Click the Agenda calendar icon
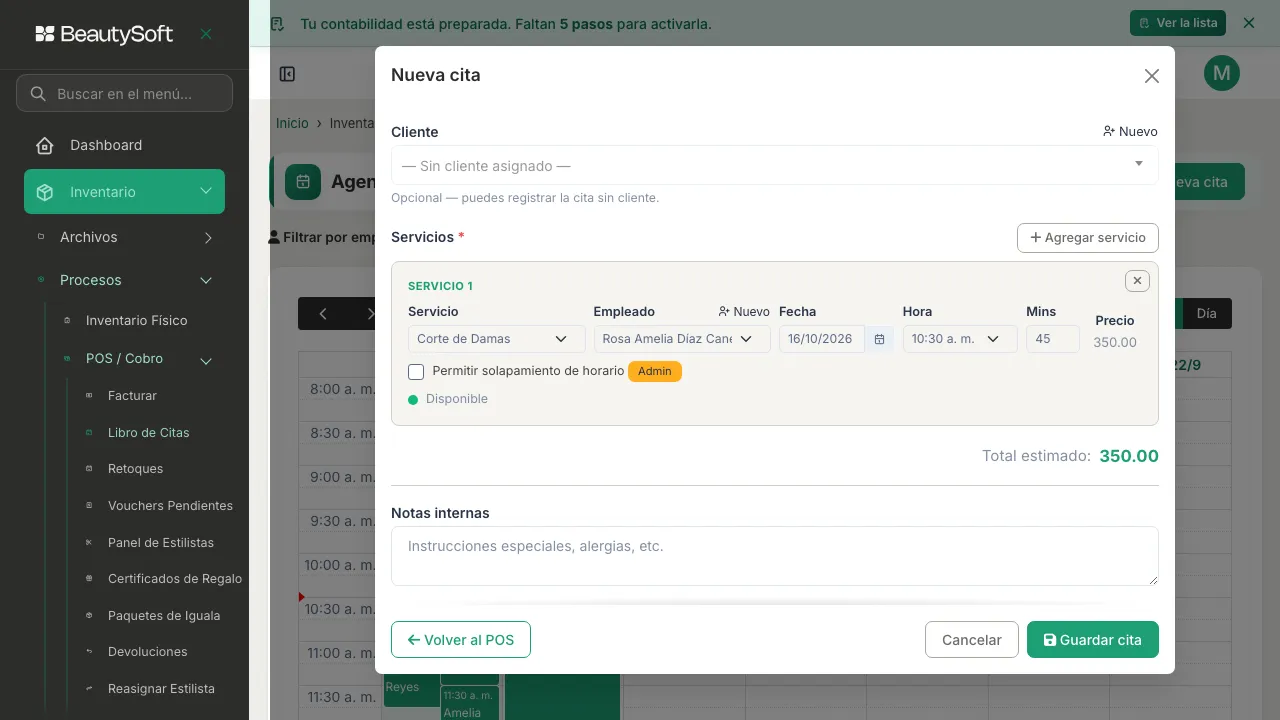 click(303, 182)
